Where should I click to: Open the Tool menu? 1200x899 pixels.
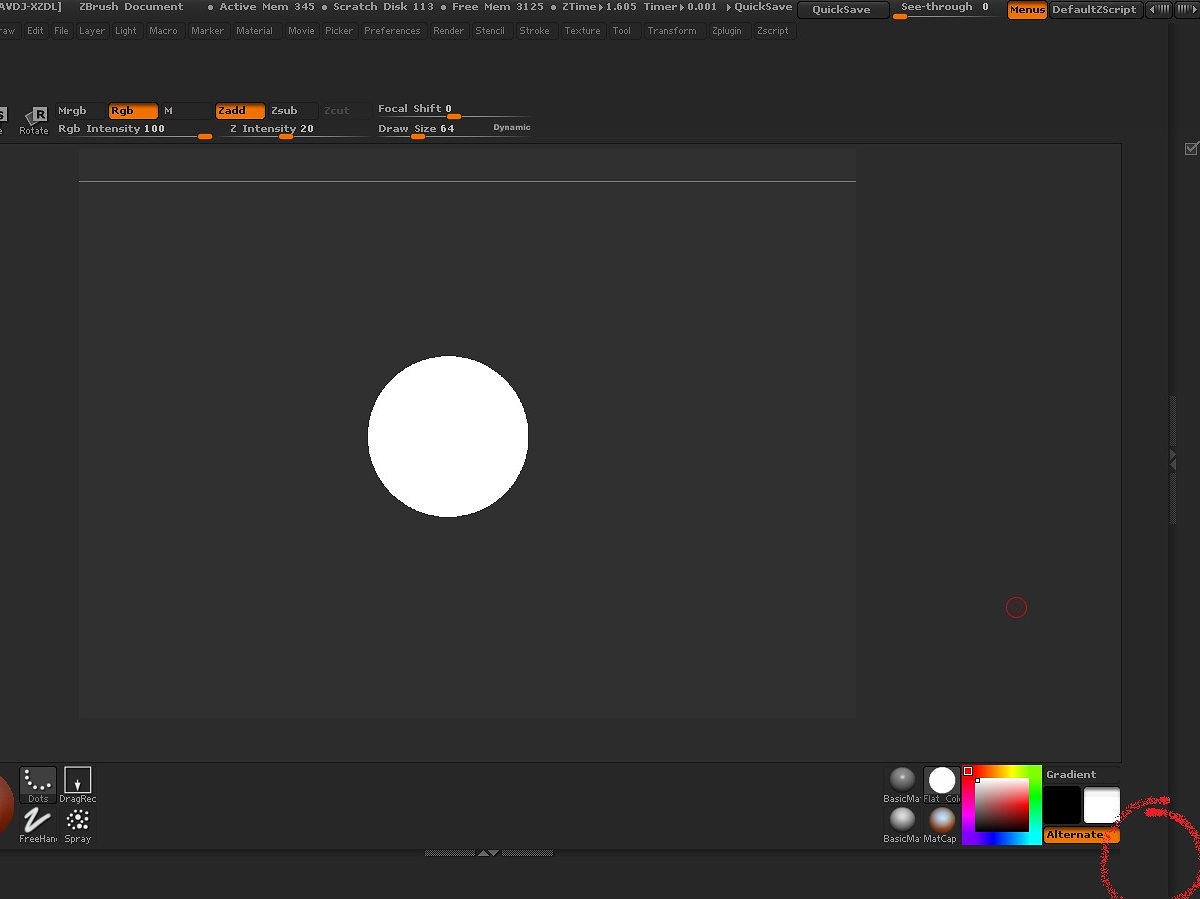pos(622,31)
